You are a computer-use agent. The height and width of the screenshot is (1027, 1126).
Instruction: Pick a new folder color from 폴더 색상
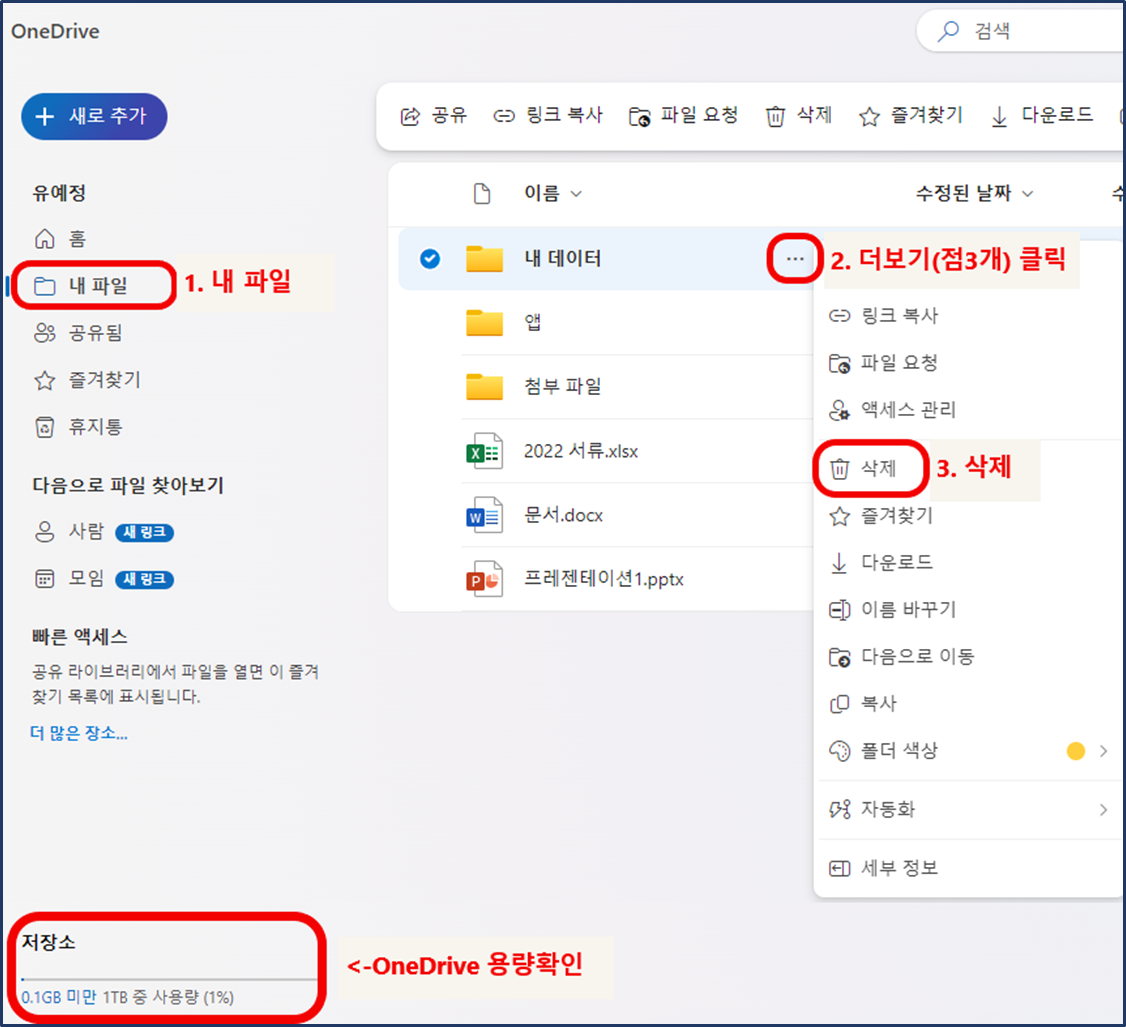pos(1076,751)
